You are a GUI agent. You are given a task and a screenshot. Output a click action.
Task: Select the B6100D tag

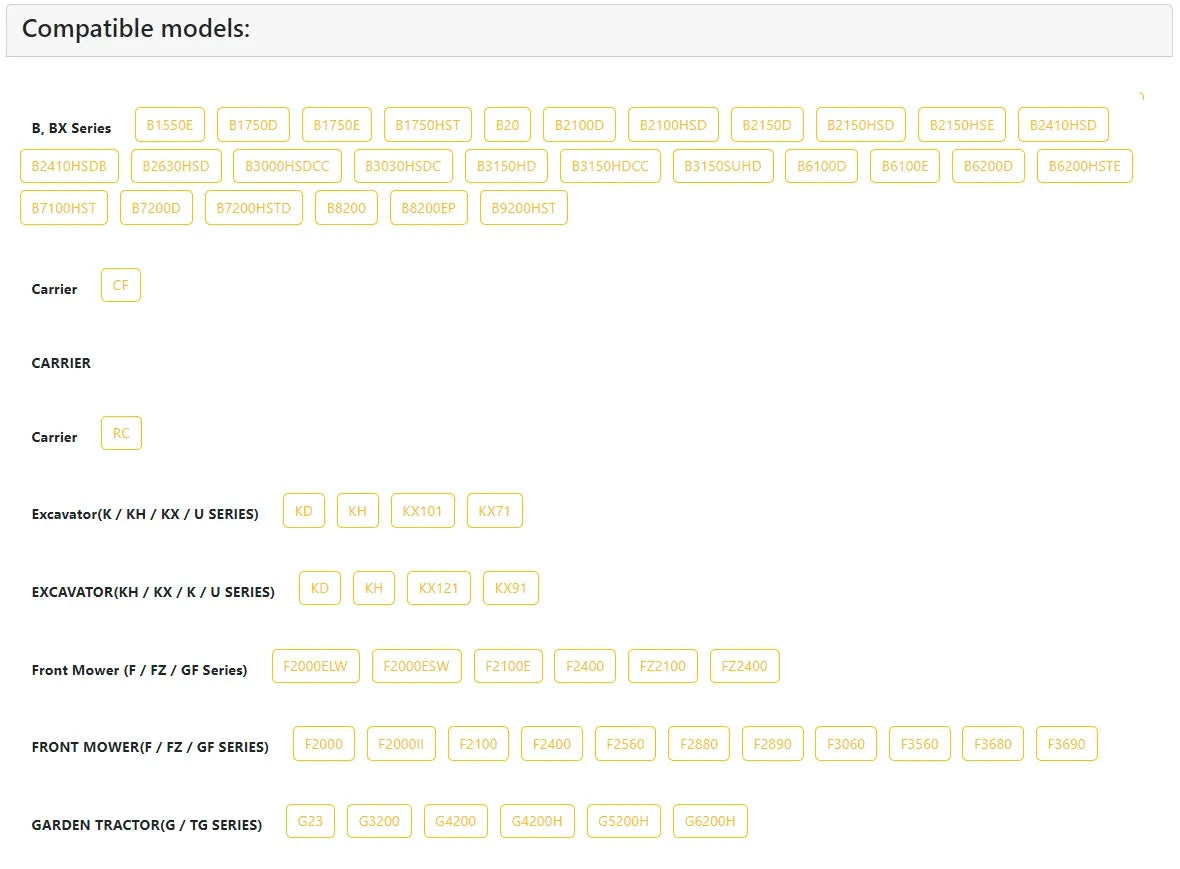(x=822, y=166)
